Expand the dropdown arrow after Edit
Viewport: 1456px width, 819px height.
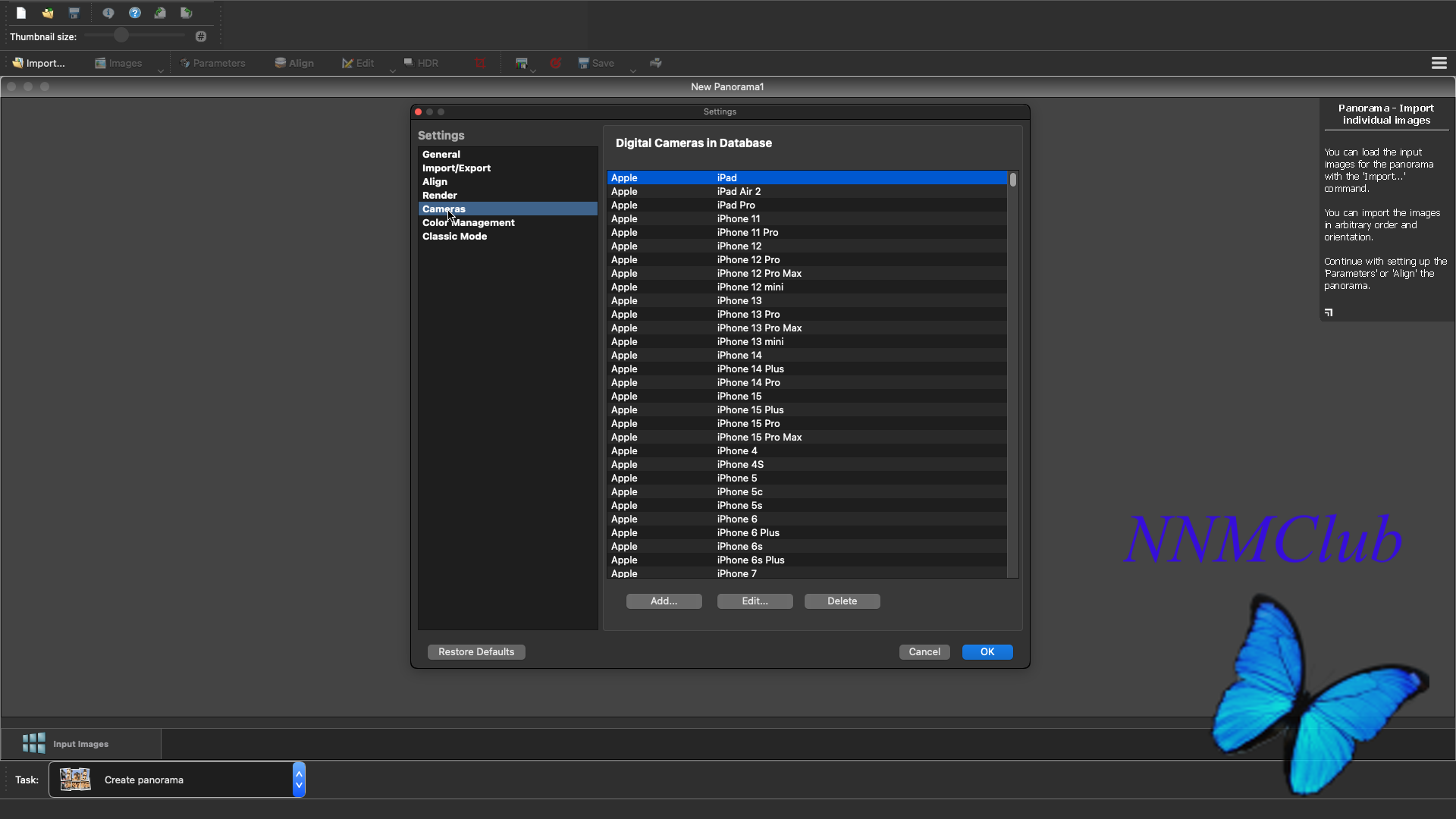393,71
